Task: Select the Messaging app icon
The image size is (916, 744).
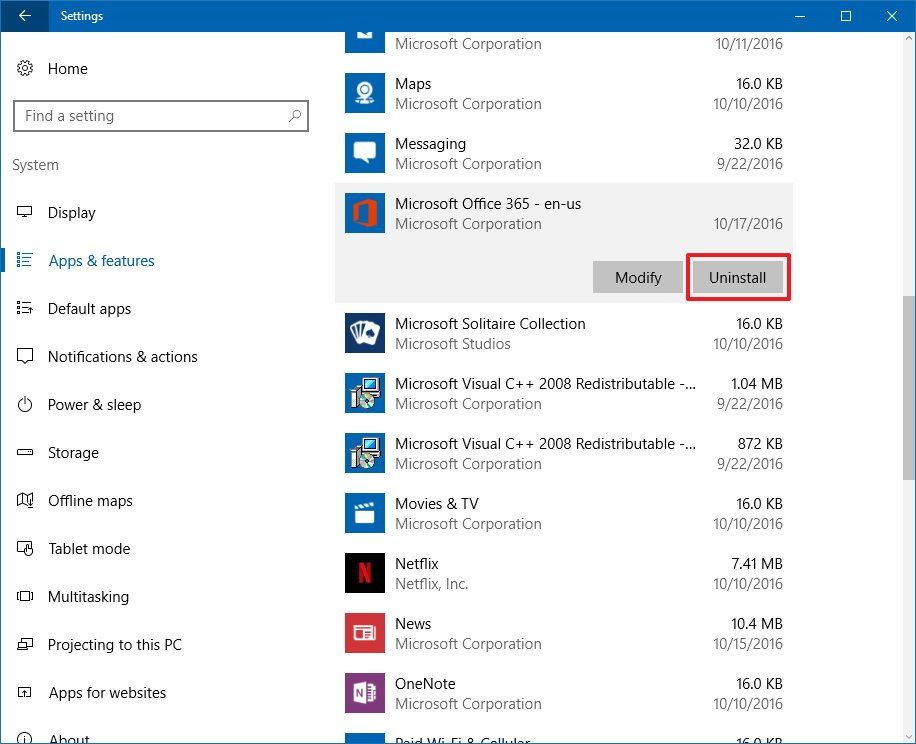Action: [364, 153]
